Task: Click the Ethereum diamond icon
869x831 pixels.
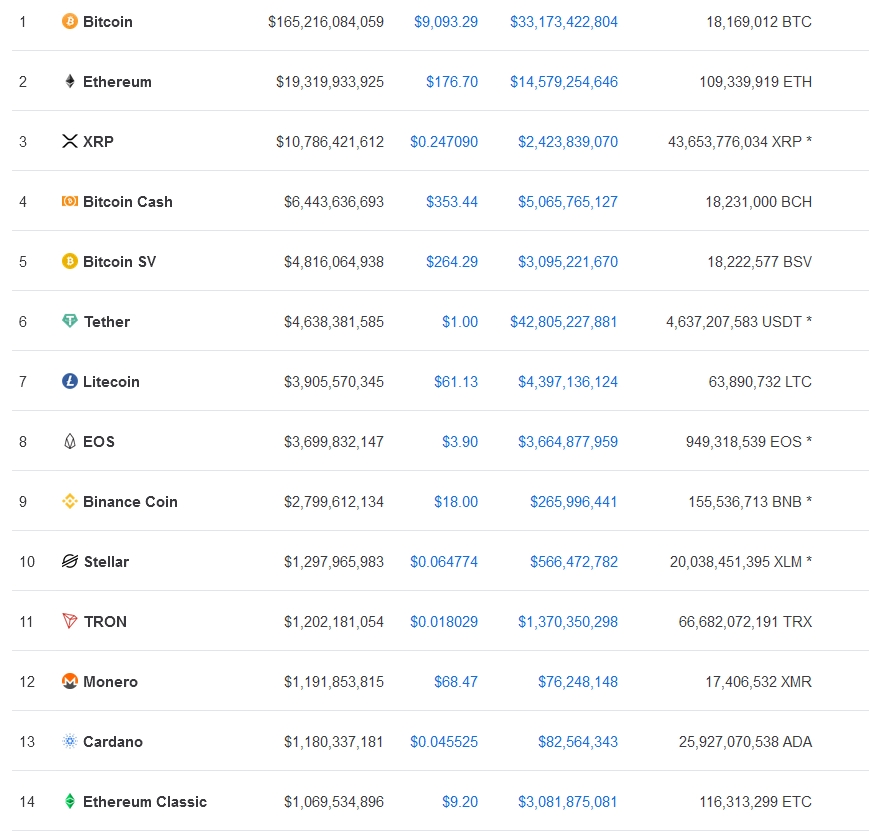Action: click(69, 81)
